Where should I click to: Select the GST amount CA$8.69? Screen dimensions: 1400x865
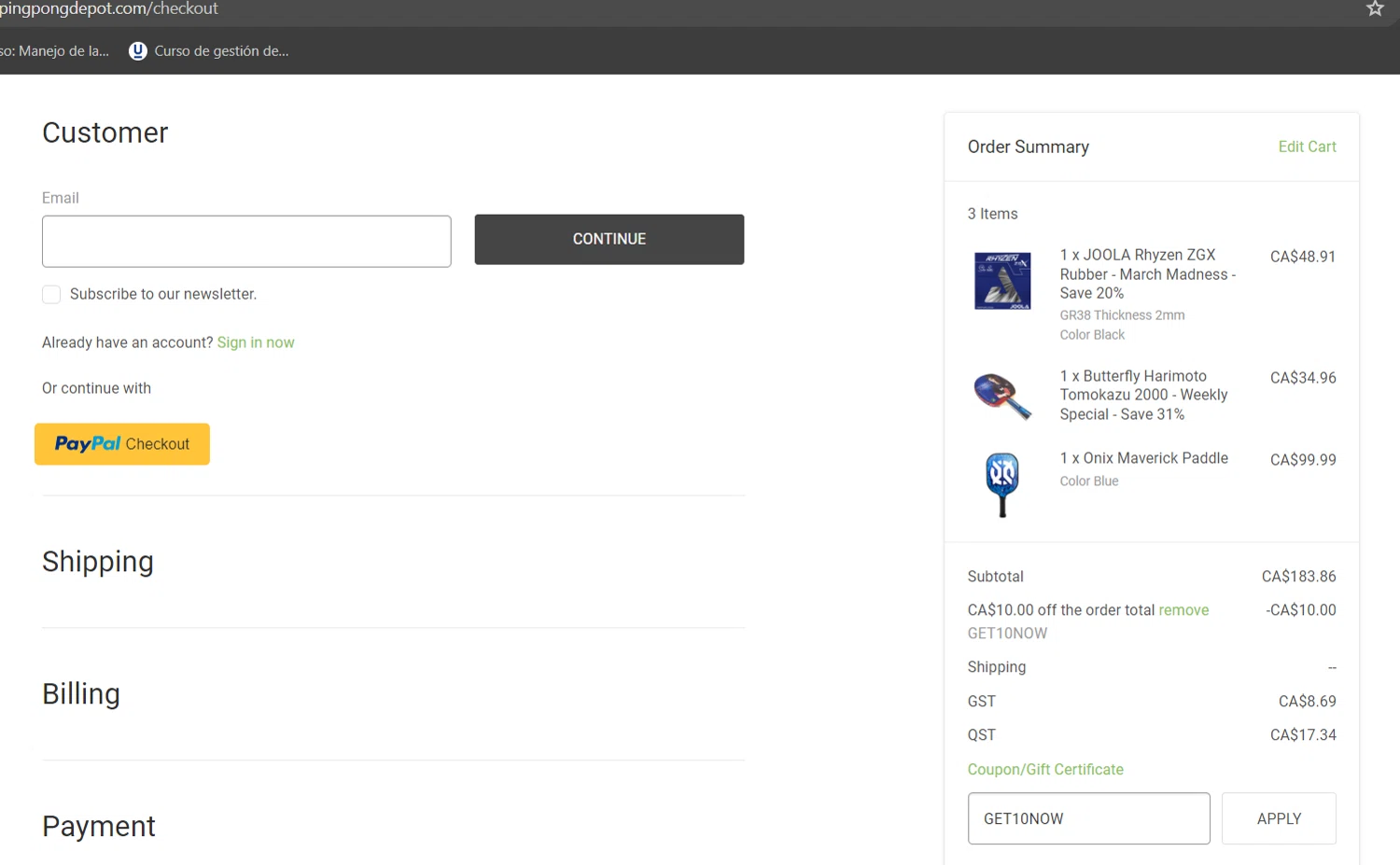tap(1307, 702)
